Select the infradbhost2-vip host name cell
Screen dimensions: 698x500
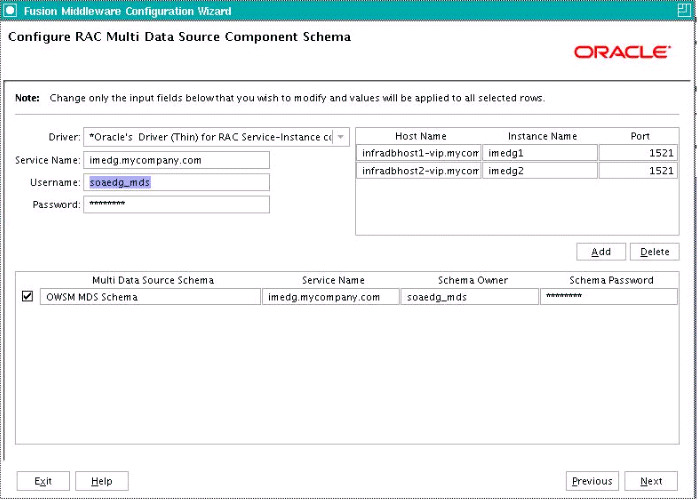[420, 171]
